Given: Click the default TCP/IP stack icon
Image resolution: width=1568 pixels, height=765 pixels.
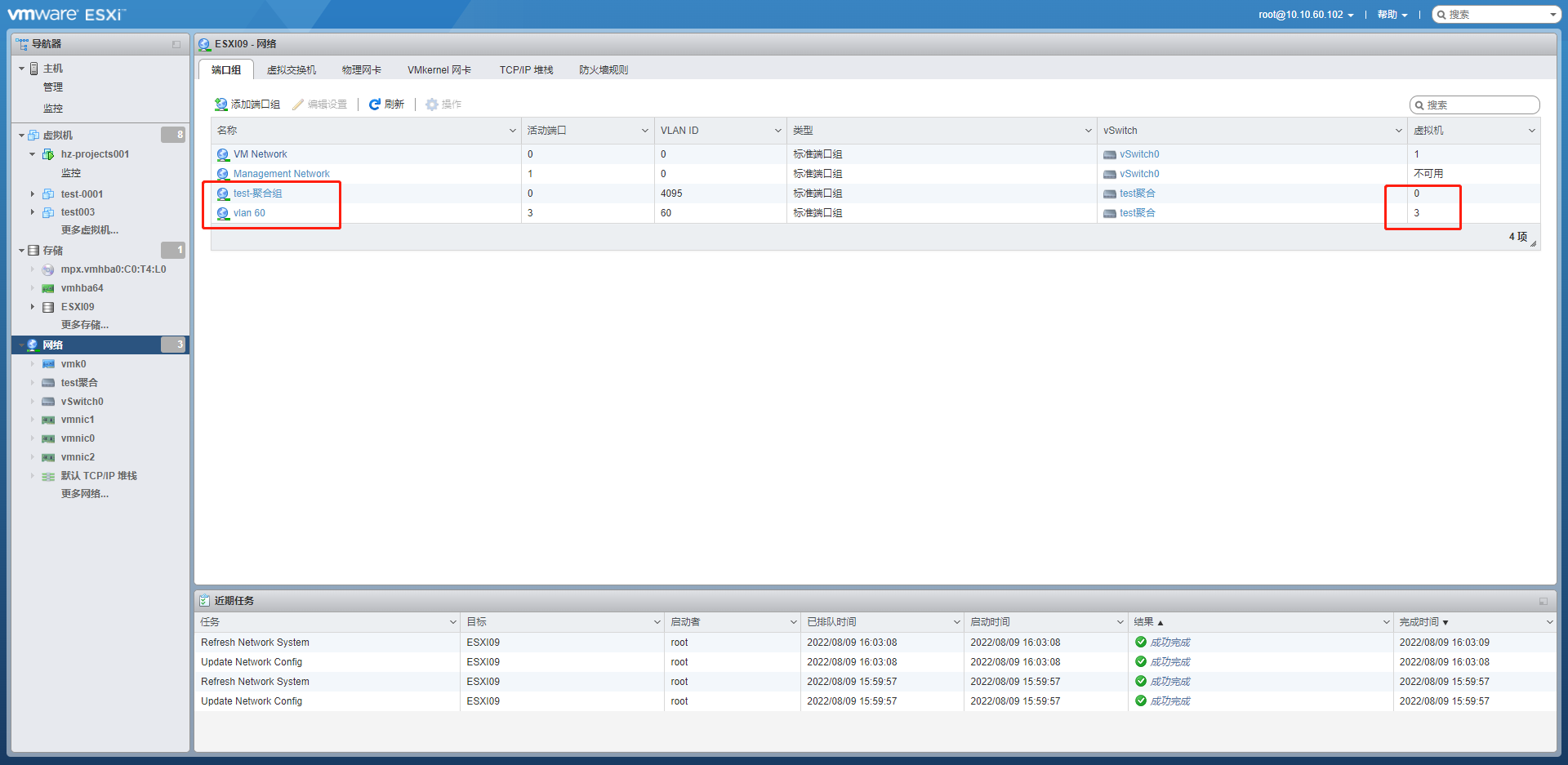Looking at the screenshot, I should (x=48, y=476).
